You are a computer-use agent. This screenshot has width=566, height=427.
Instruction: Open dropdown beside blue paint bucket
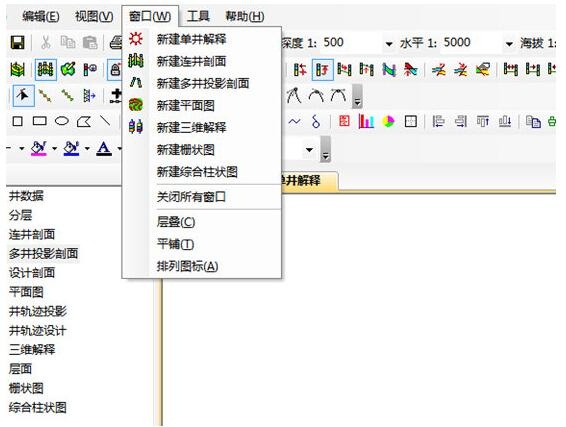pos(87,148)
